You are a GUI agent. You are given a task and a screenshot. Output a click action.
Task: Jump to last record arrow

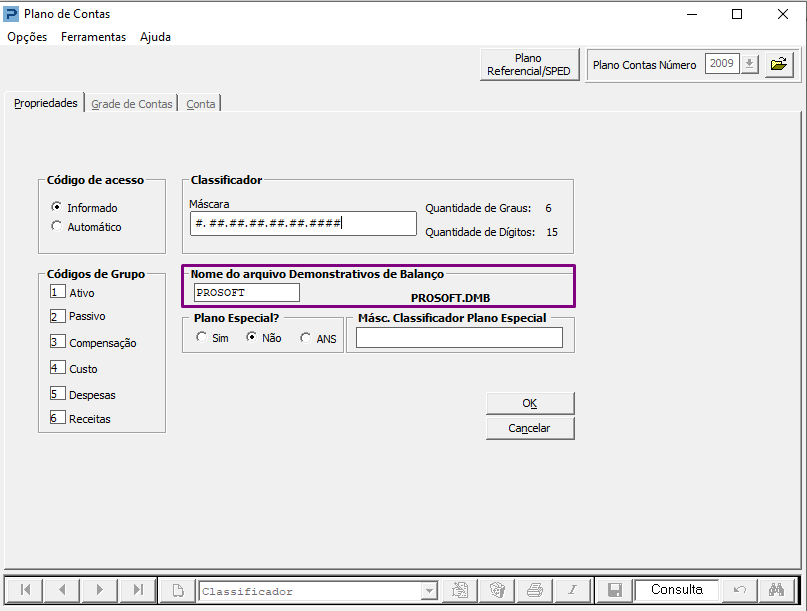tap(137, 589)
